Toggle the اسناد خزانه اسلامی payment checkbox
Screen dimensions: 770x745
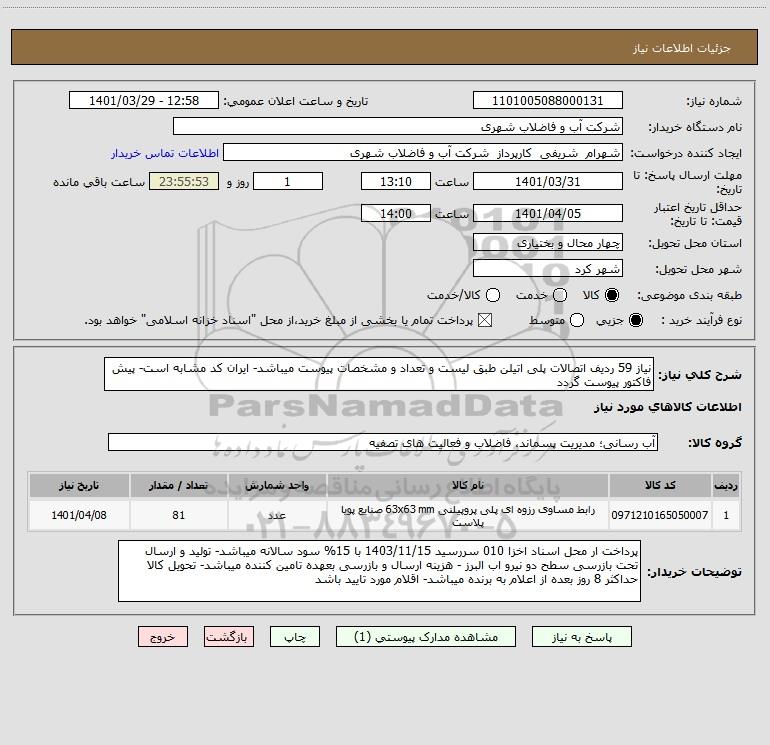[x=485, y=320]
